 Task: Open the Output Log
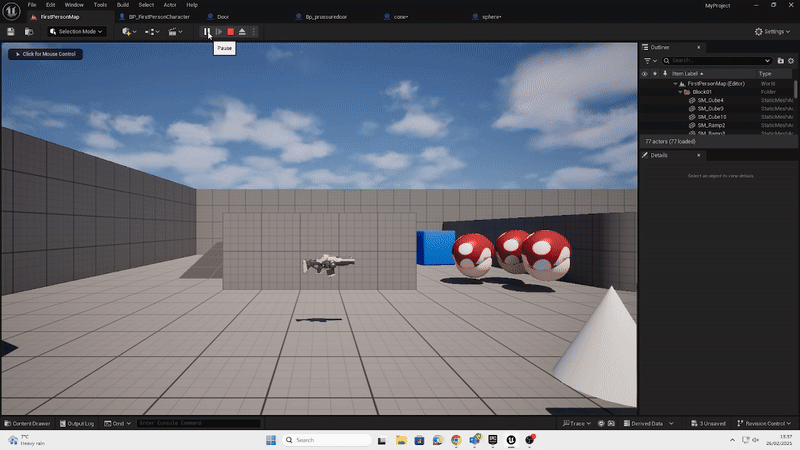(x=77, y=423)
